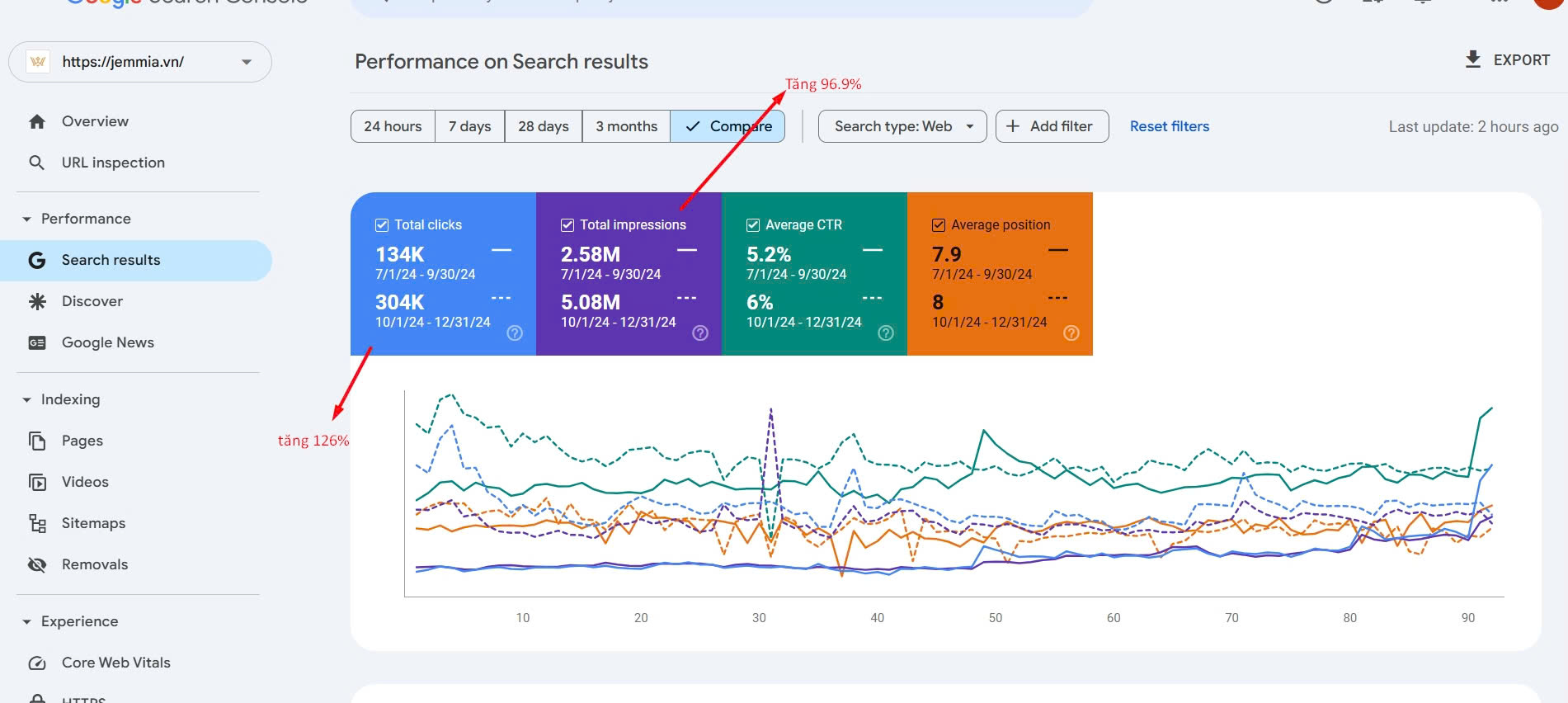This screenshot has height=703, width=1568.
Task: Click the plus icon in Add filter
Action: point(1013,126)
